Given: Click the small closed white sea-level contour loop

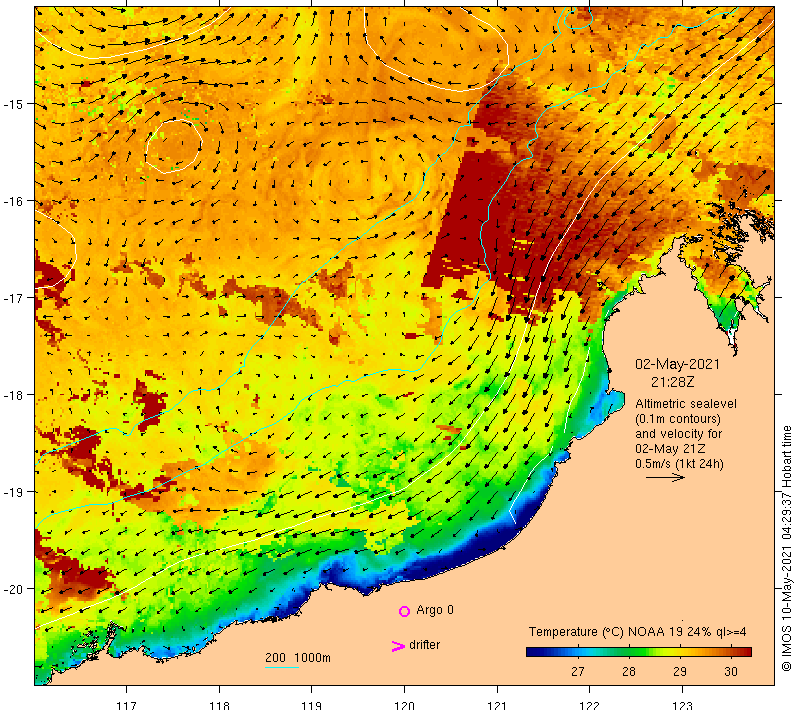Looking at the screenshot, I should pos(173,146).
